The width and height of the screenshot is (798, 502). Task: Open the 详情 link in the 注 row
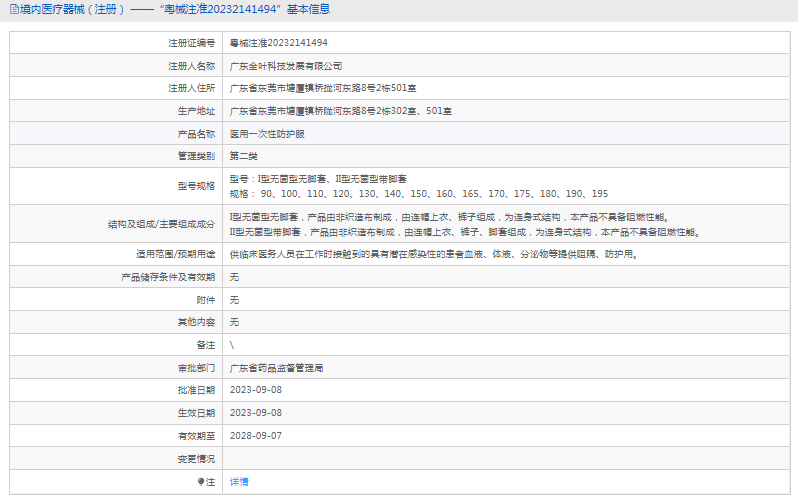point(239,482)
